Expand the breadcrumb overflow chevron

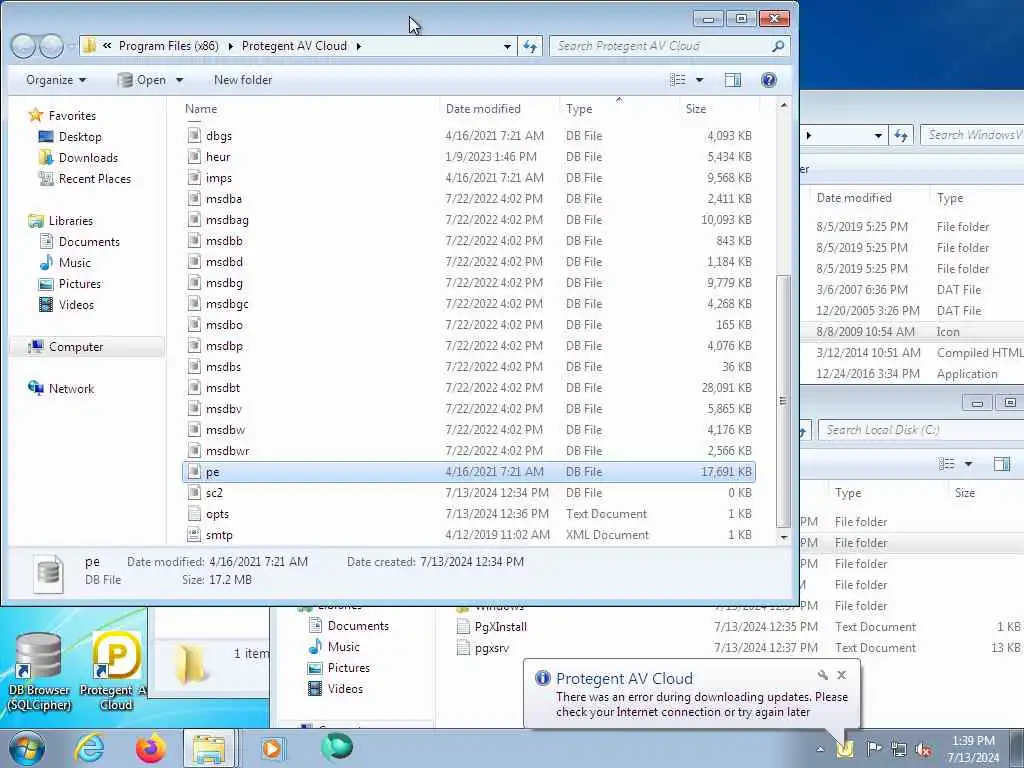[107, 46]
